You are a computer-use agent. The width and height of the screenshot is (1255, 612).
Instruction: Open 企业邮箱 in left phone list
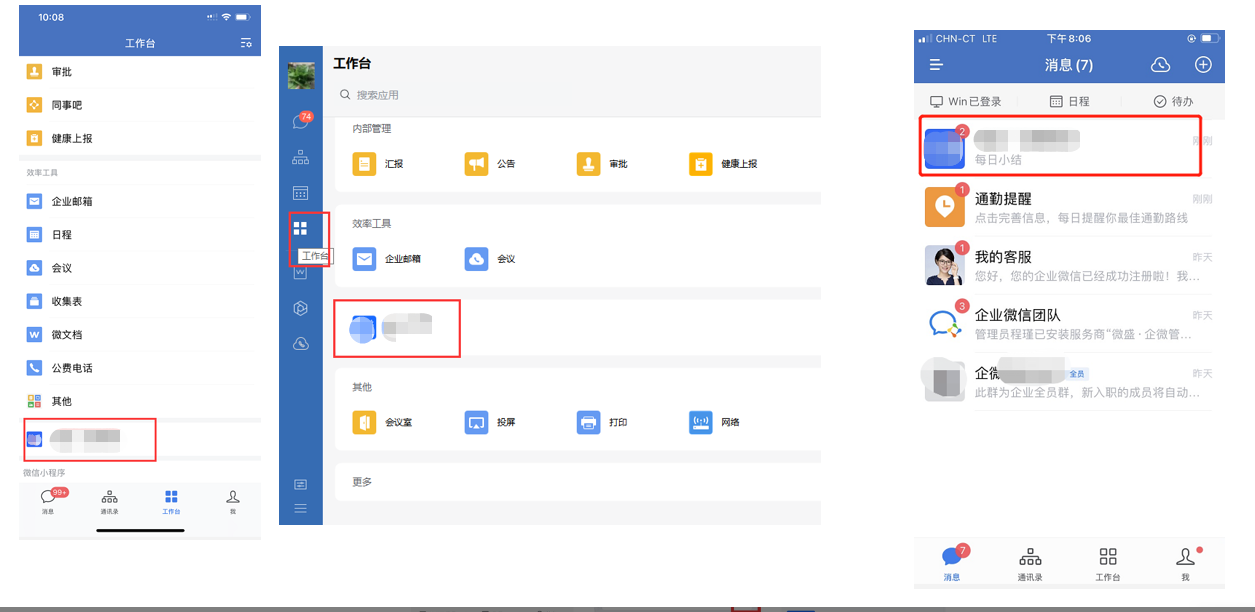(x=140, y=201)
